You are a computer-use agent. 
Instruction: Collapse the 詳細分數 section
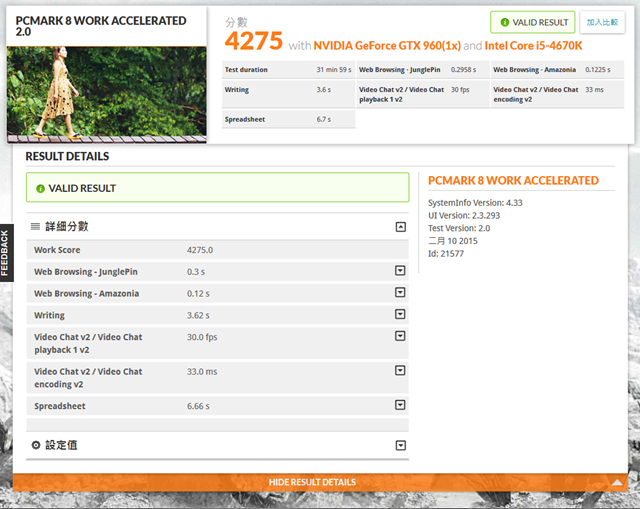[401, 227]
